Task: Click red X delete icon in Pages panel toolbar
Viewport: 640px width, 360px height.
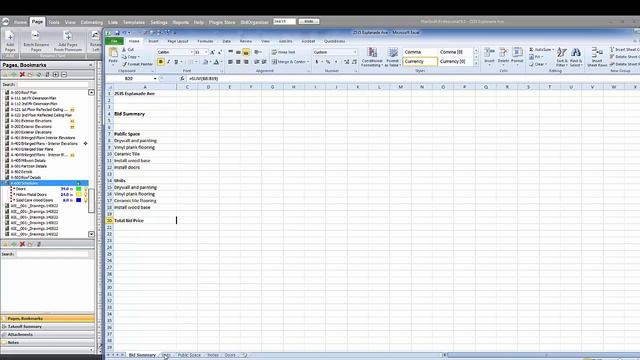Action: tap(22, 75)
